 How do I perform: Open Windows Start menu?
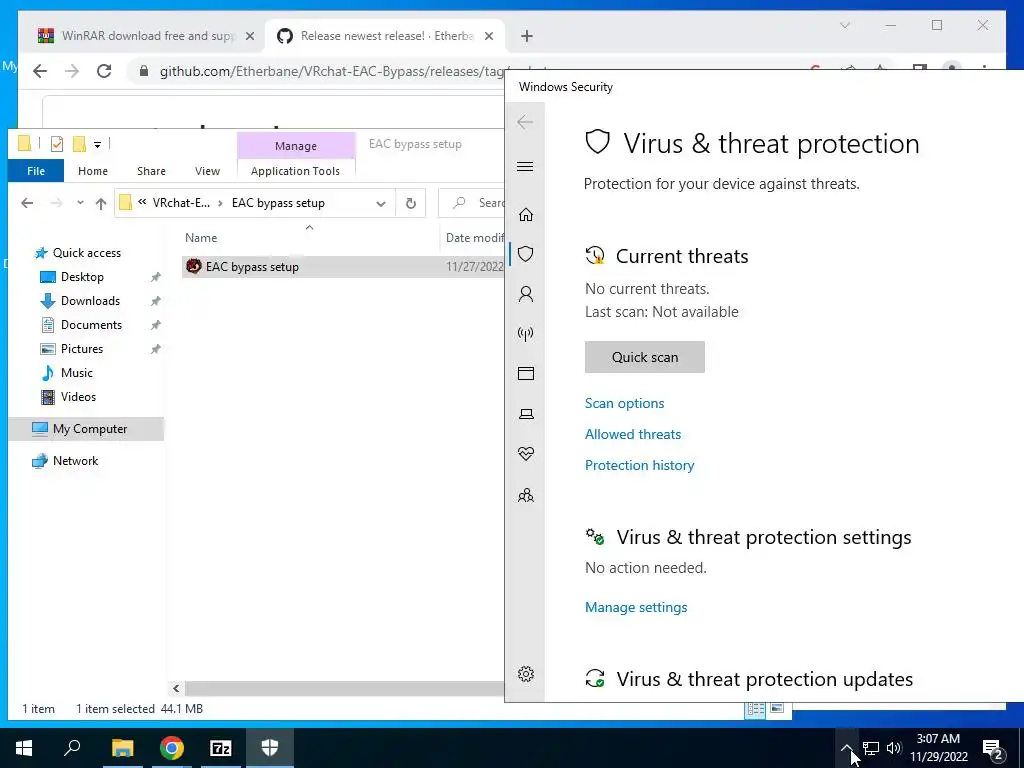click(24, 748)
